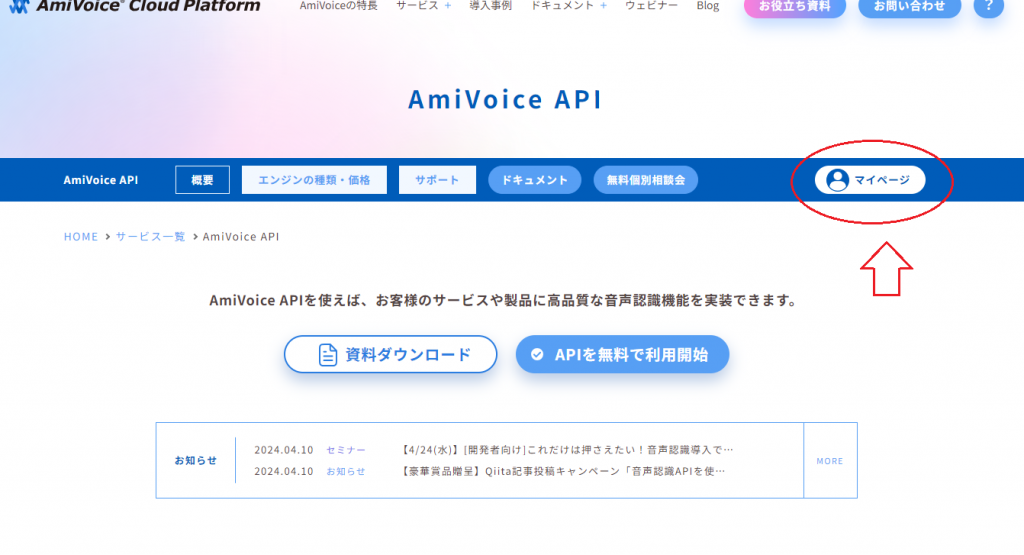This screenshot has width=1024, height=555.
Task: Click the お問い合わせ button
Action: click(x=909, y=7)
